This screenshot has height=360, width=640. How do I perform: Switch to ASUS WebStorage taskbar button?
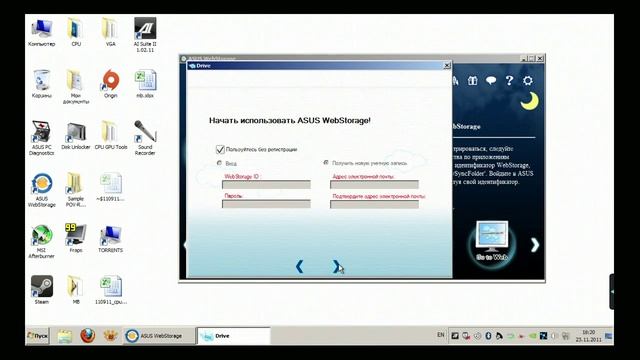(x=159, y=336)
